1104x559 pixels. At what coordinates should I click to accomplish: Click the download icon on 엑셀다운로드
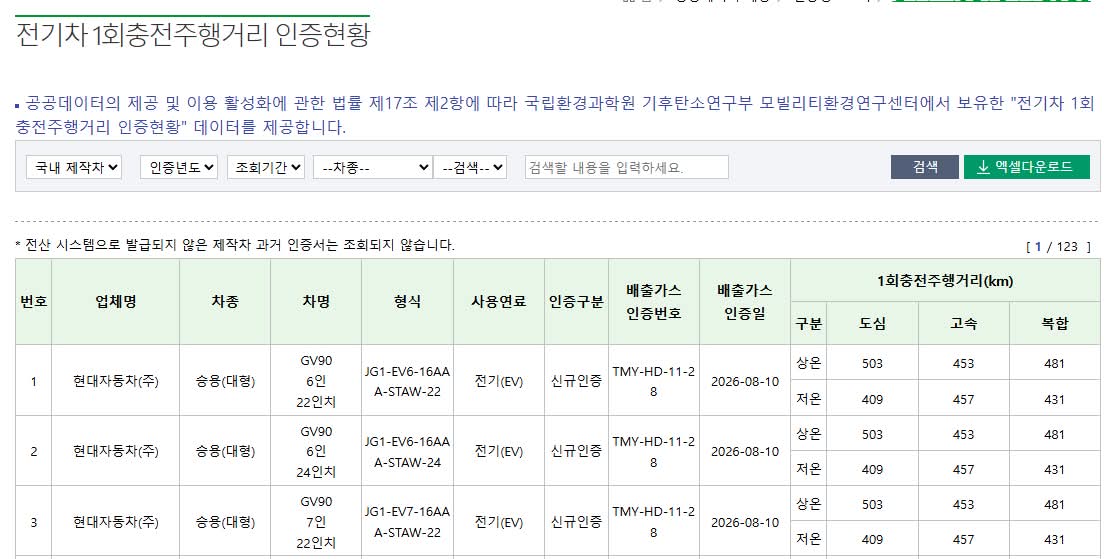click(983, 168)
